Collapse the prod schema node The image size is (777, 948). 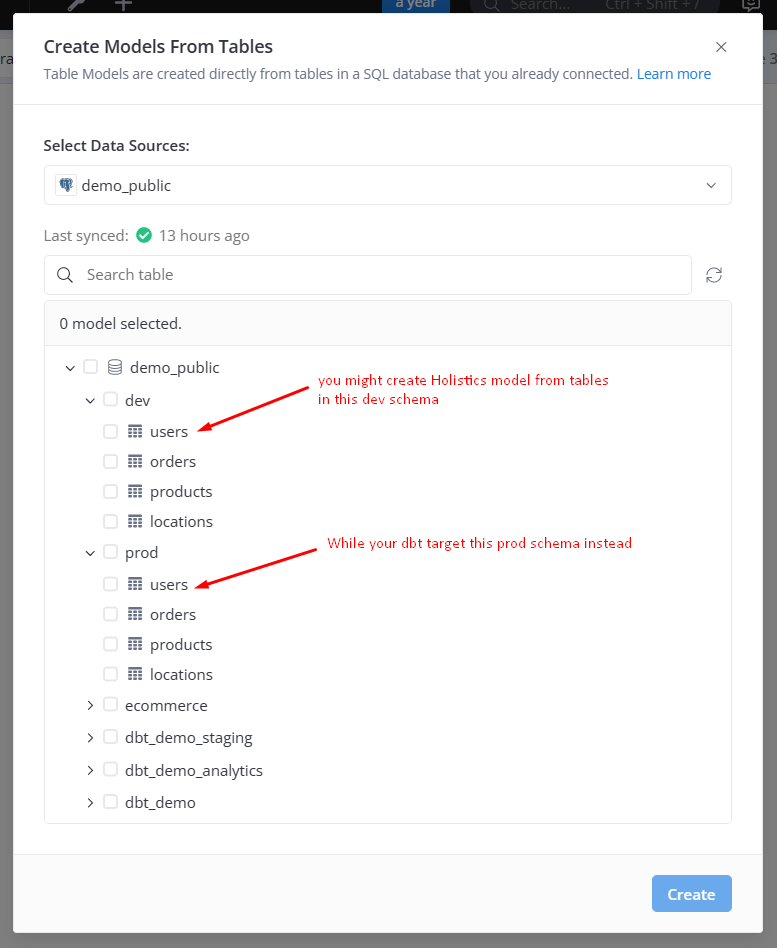[x=90, y=552]
